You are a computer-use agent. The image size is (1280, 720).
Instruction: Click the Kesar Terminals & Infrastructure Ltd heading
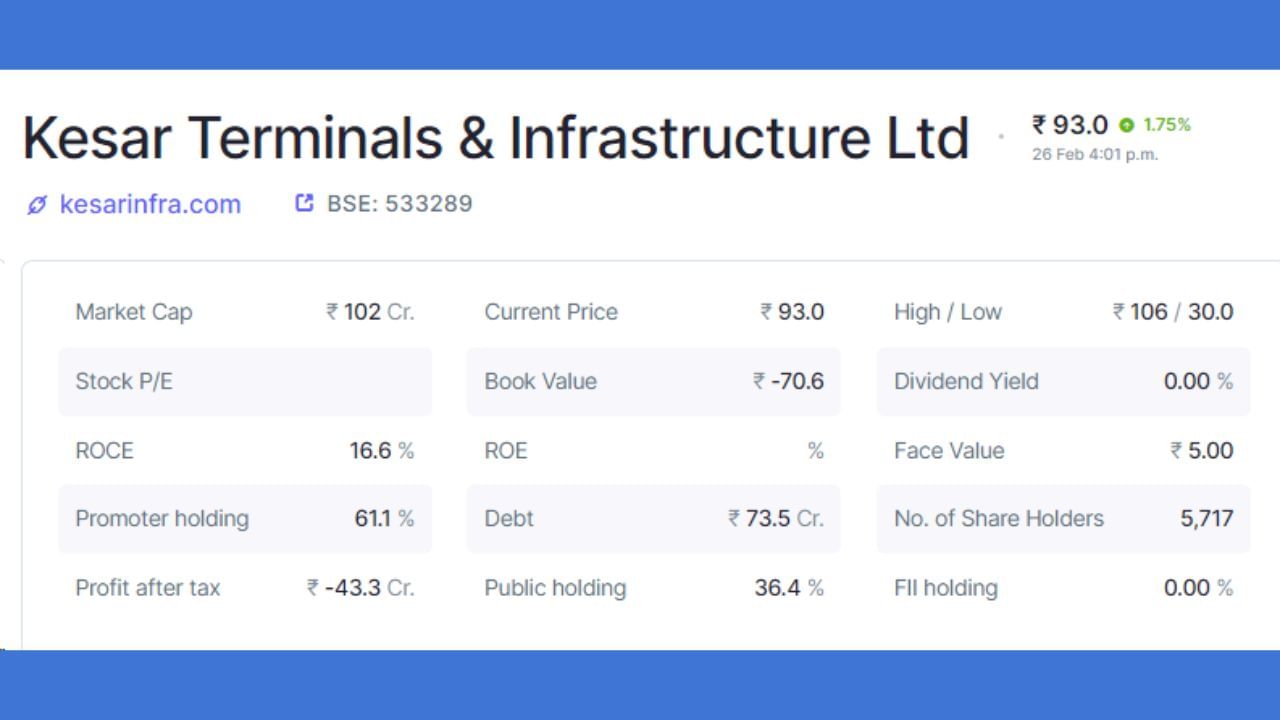(x=496, y=138)
